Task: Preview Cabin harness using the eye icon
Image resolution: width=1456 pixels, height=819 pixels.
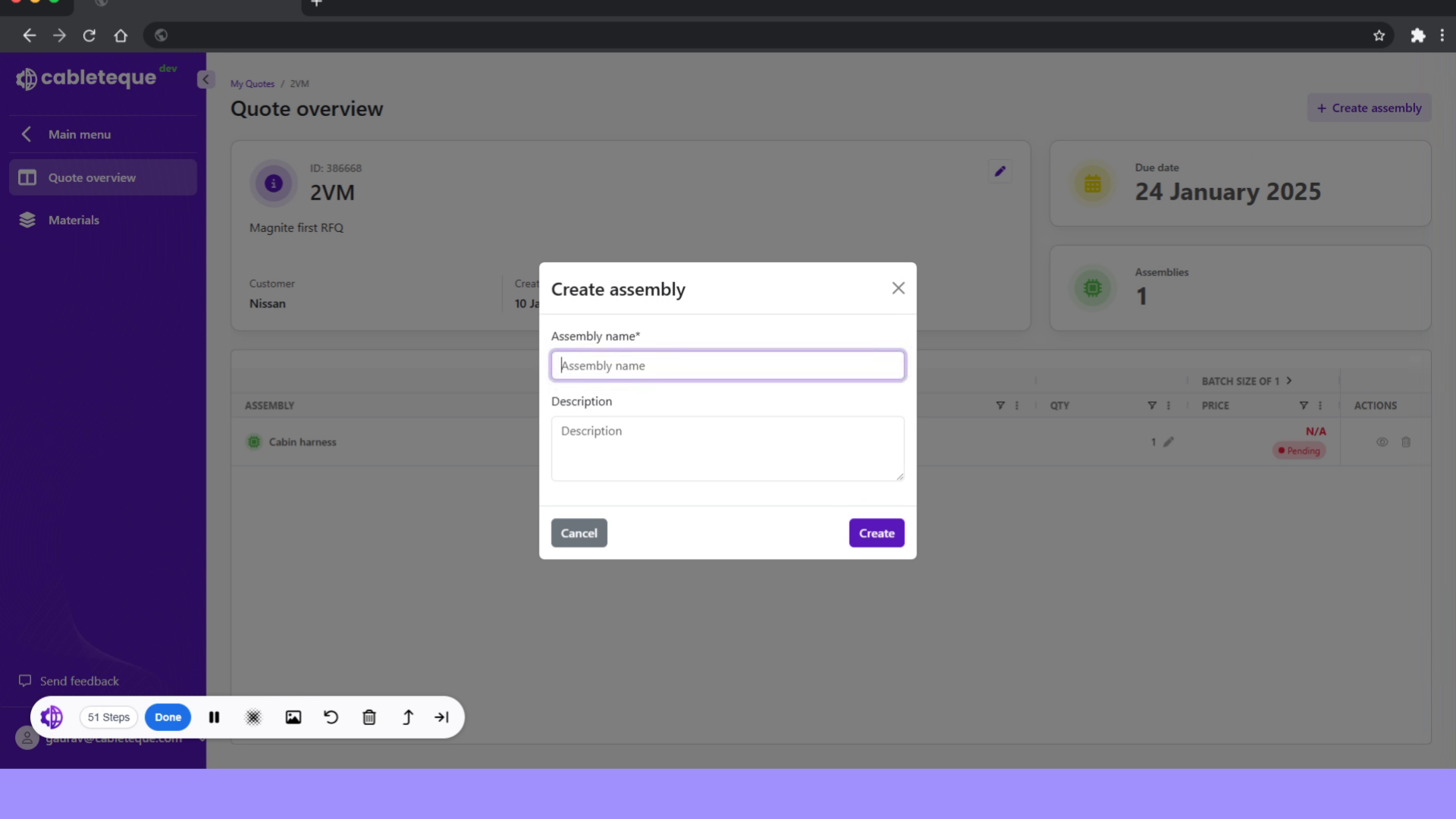Action: (1382, 442)
